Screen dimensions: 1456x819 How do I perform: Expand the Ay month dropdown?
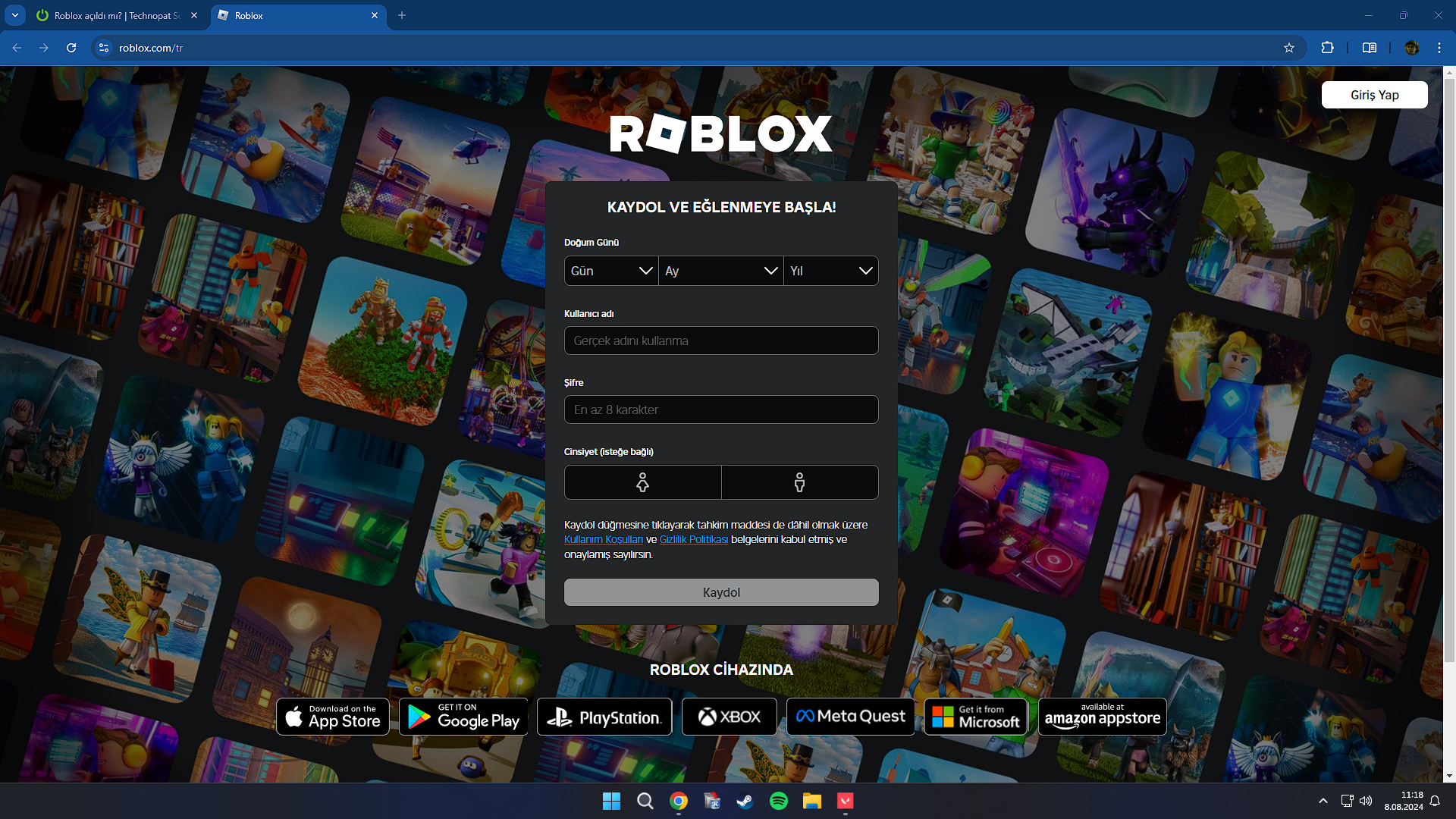[720, 271]
